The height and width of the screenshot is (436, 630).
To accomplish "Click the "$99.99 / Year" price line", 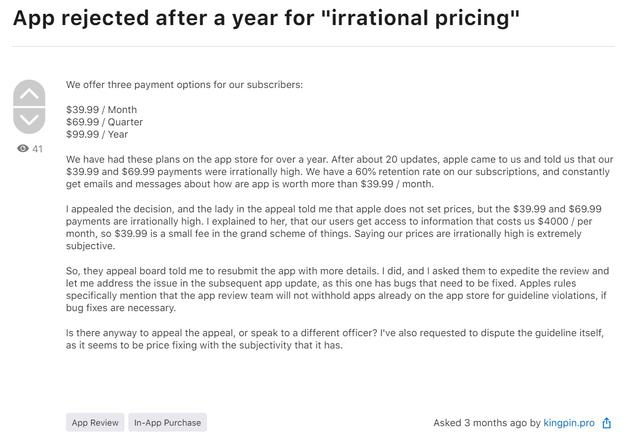I will [97, 134].
